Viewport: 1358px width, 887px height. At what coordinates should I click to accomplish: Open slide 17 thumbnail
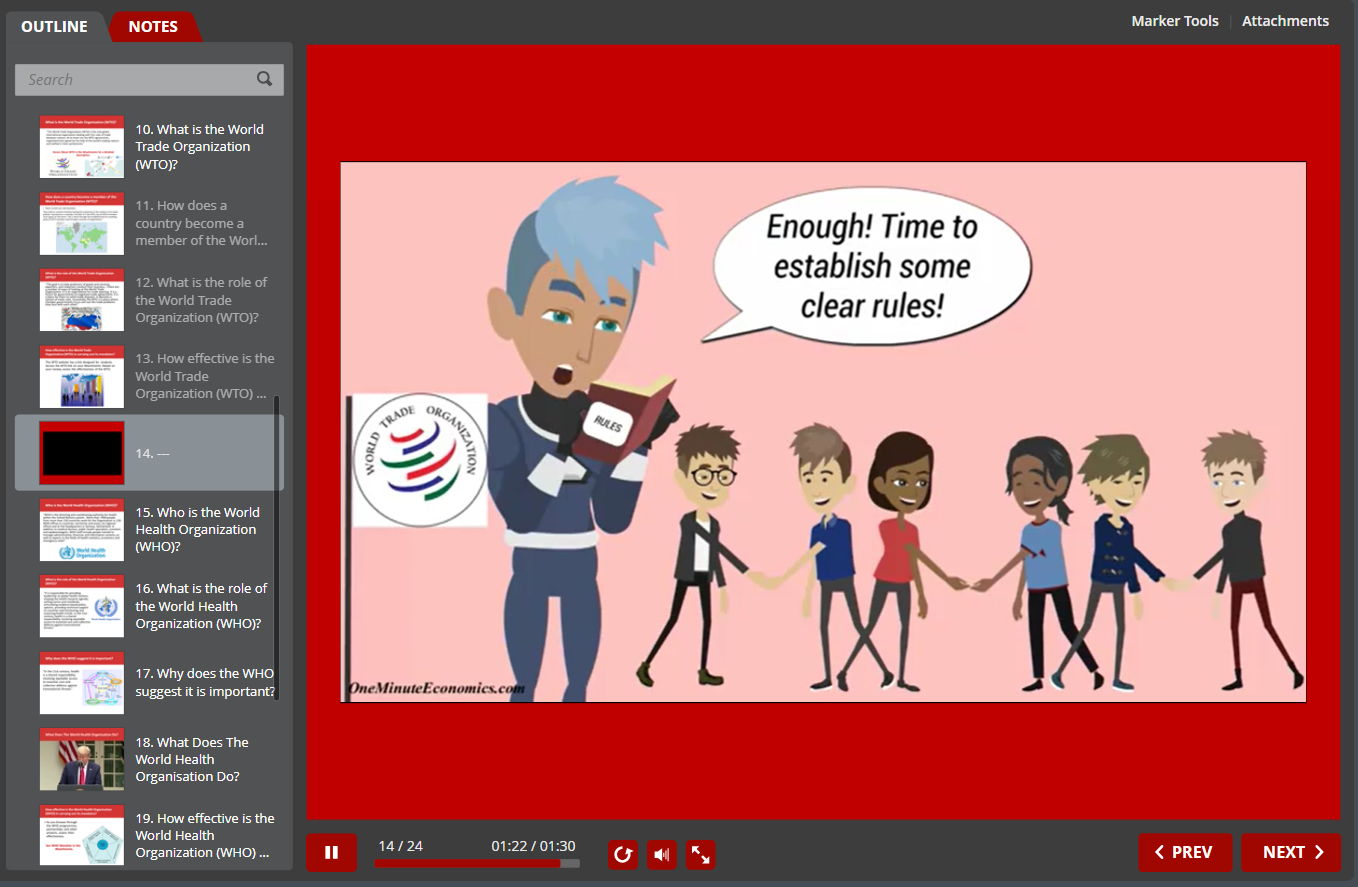[x=82, y=682]
